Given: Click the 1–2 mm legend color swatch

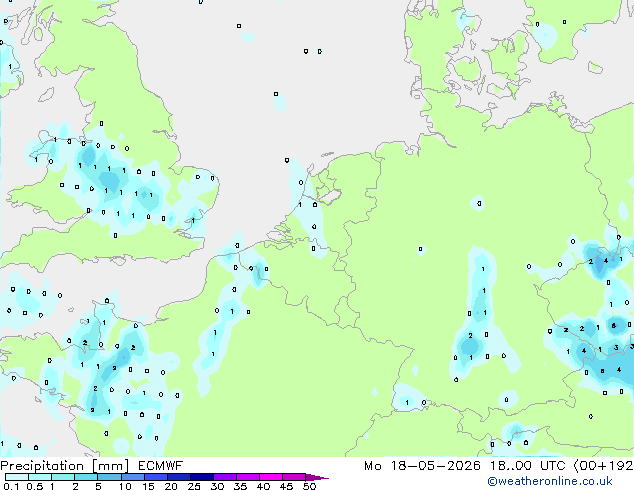Looking at the screenshot, I should pyautogui.click(x=63, y=477).
